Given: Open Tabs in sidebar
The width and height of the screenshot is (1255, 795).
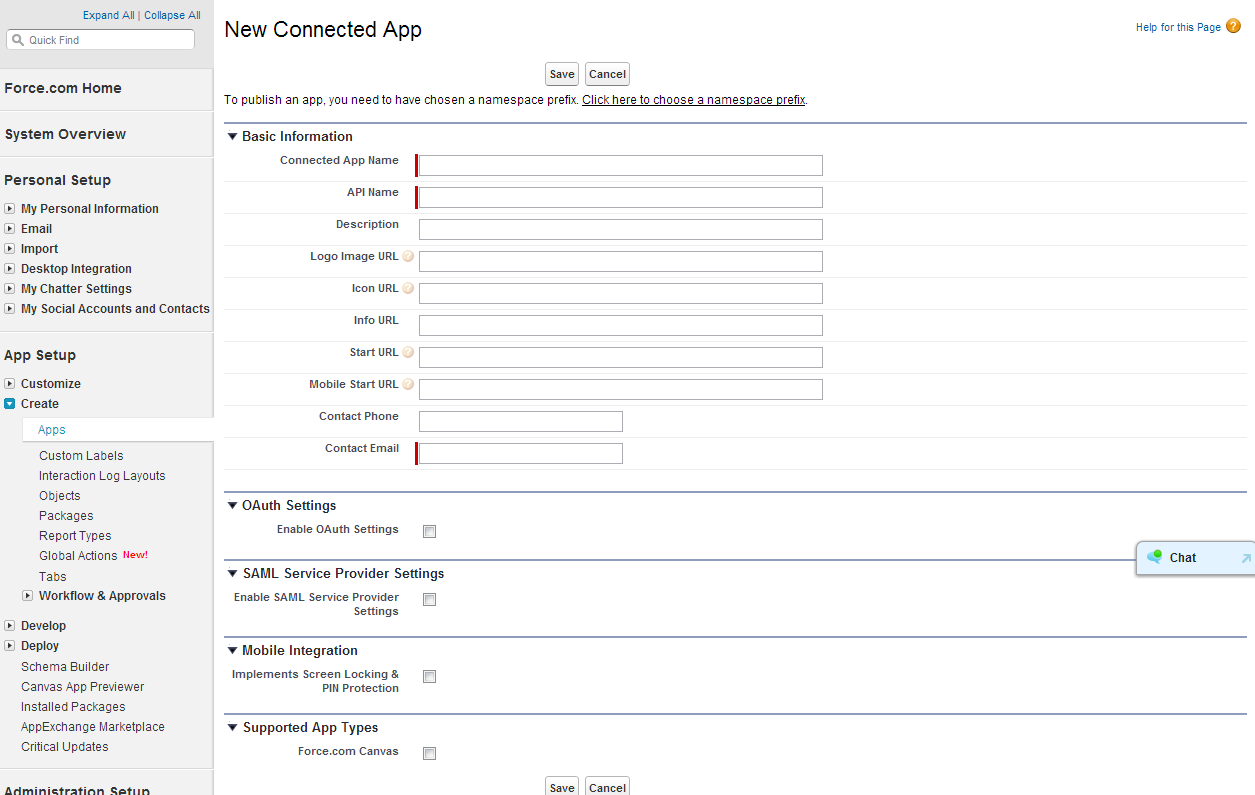Looking at the screenshot, I should tap(53, 577).
